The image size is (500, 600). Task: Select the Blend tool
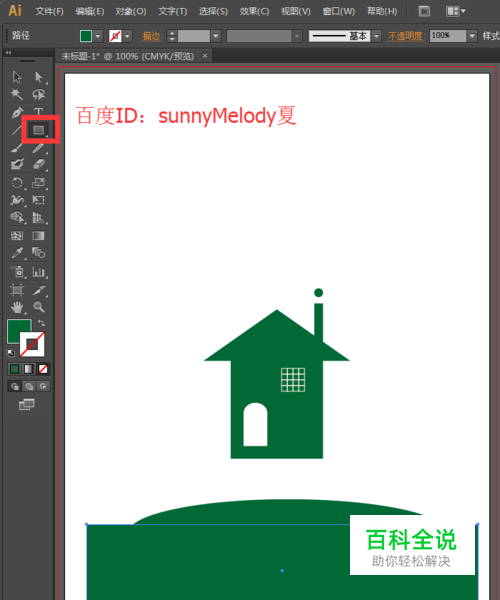coord(38,253)
